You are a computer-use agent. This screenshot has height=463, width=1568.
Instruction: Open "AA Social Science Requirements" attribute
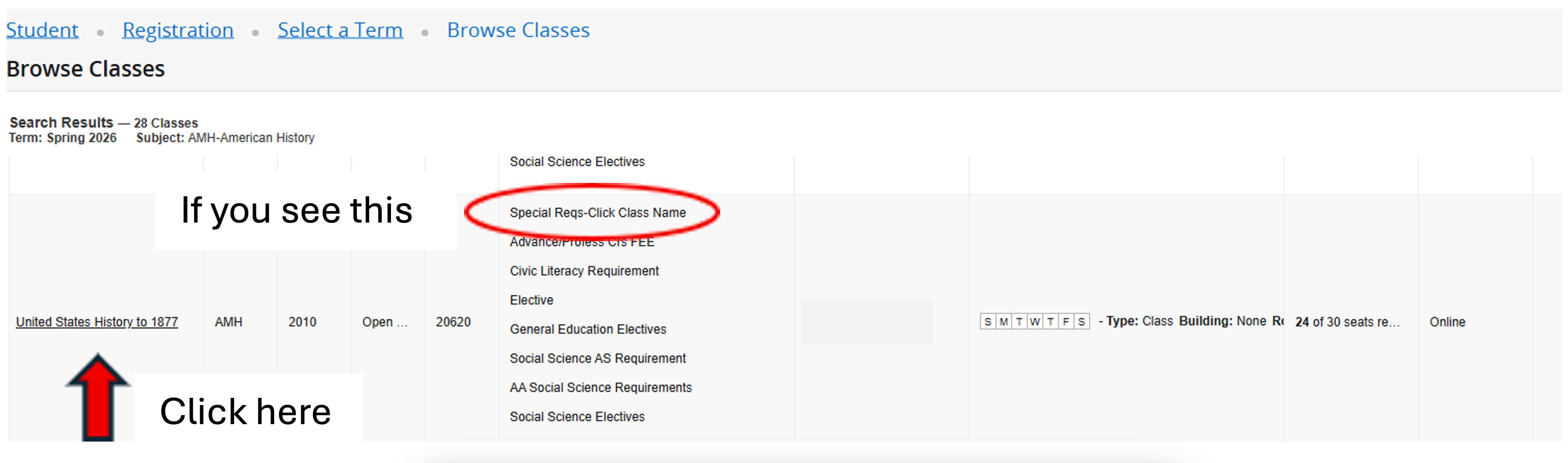(x=601, y=387)
